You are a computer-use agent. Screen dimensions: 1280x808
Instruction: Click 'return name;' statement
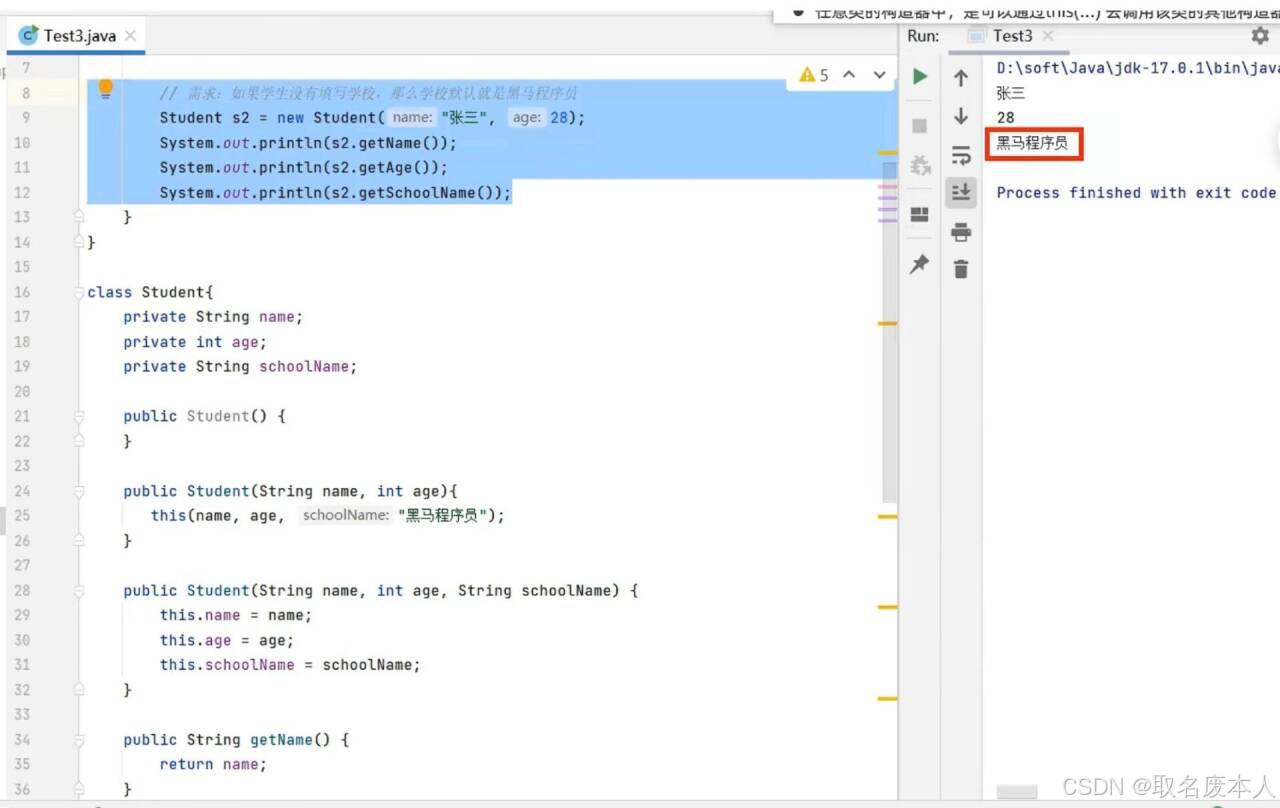click(x=213, y=765)
